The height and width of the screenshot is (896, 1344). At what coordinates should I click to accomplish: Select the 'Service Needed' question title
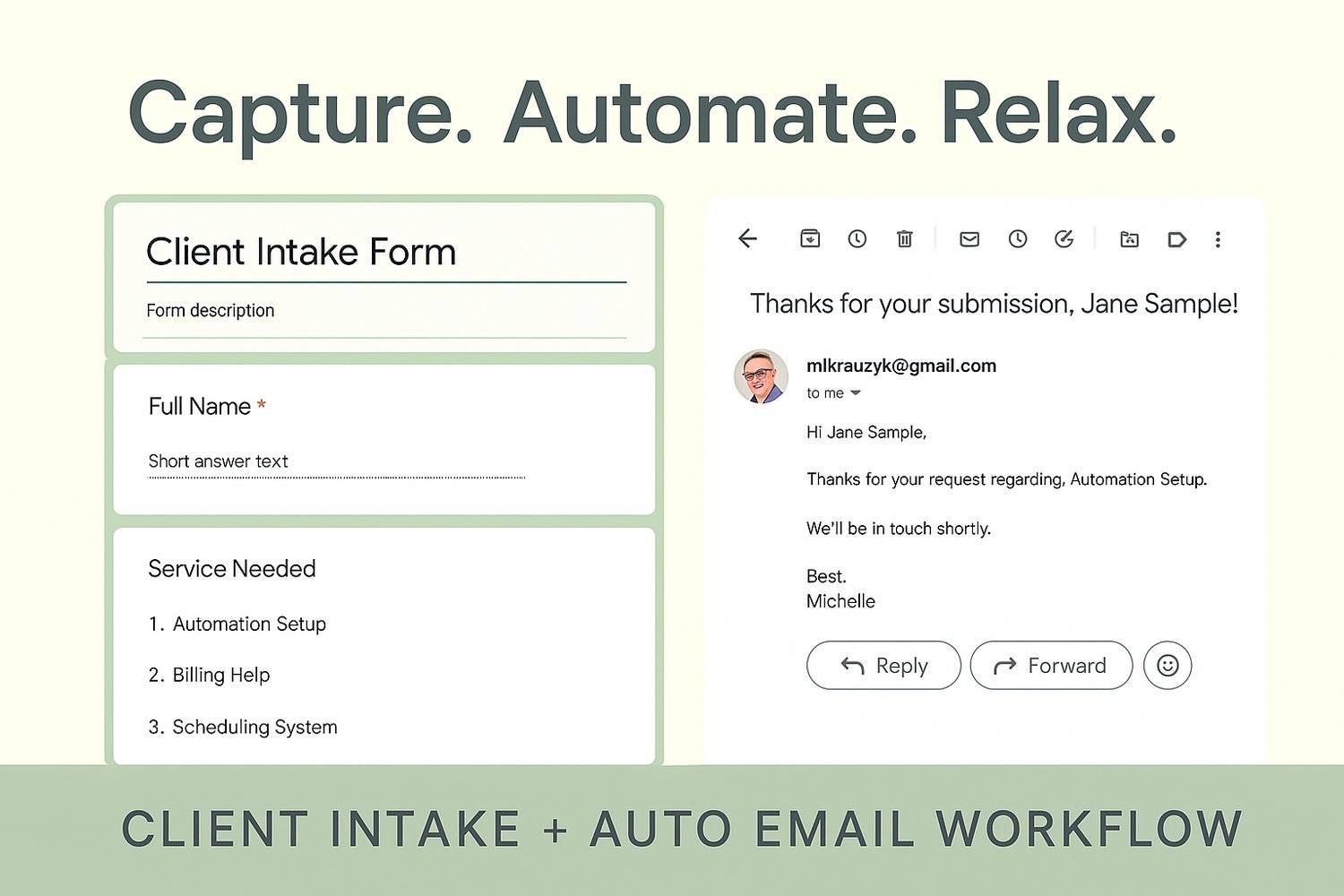pos(232,569)
